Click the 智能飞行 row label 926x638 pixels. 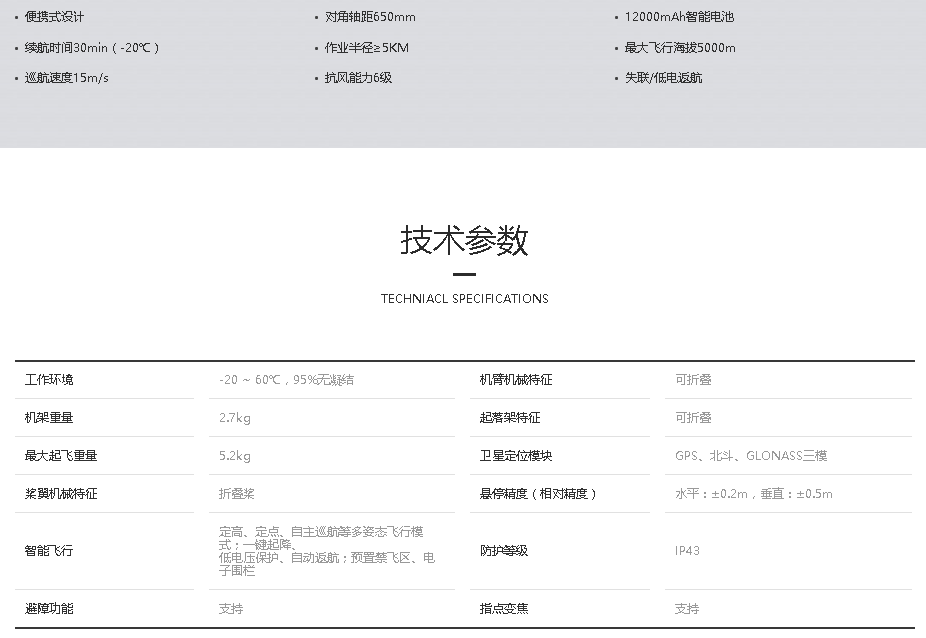click(x=49, y=551)
